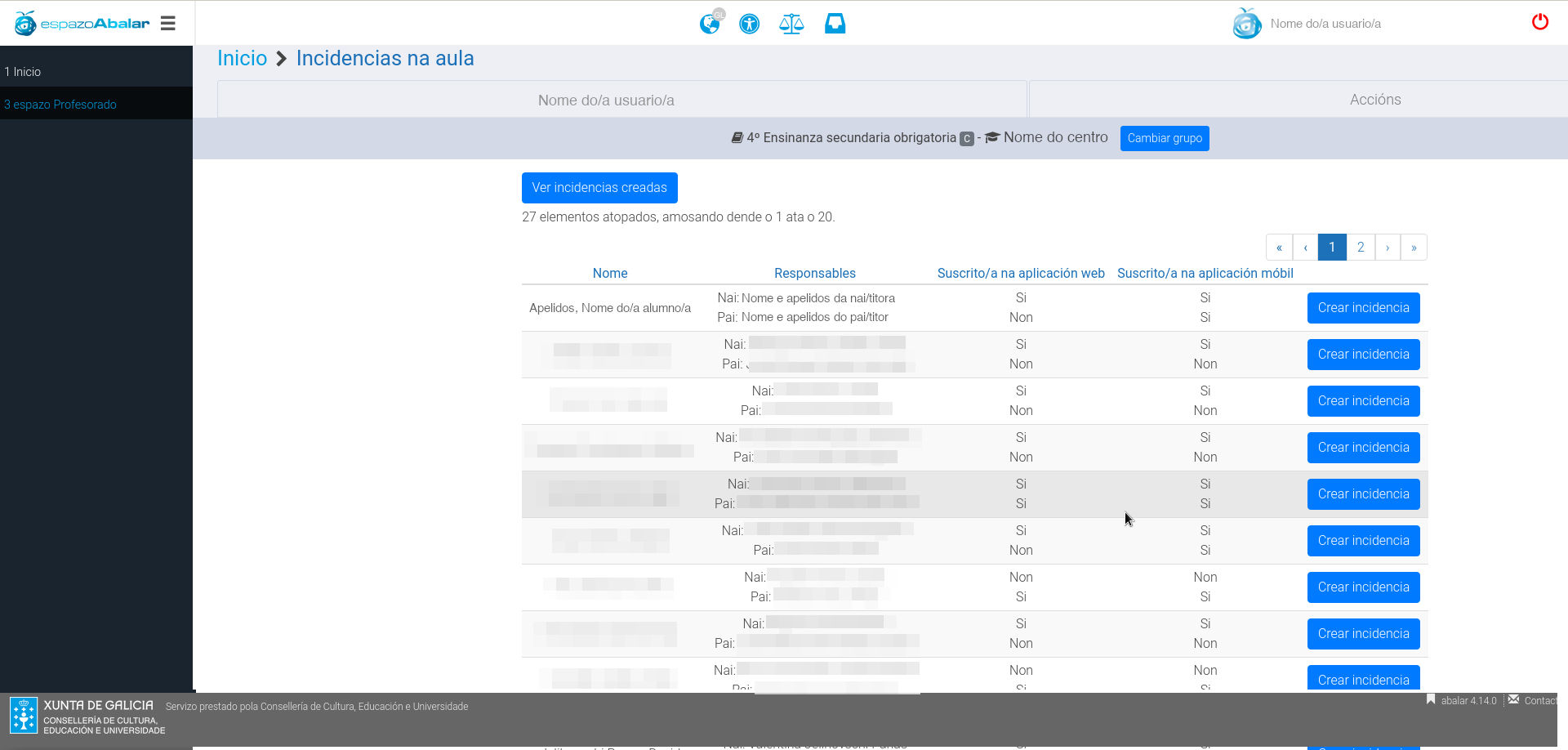Screen dimensions: 1568x750
Task: Sort by 'Suscrito/a na aplicación web' header
Action: point(1021,274)
